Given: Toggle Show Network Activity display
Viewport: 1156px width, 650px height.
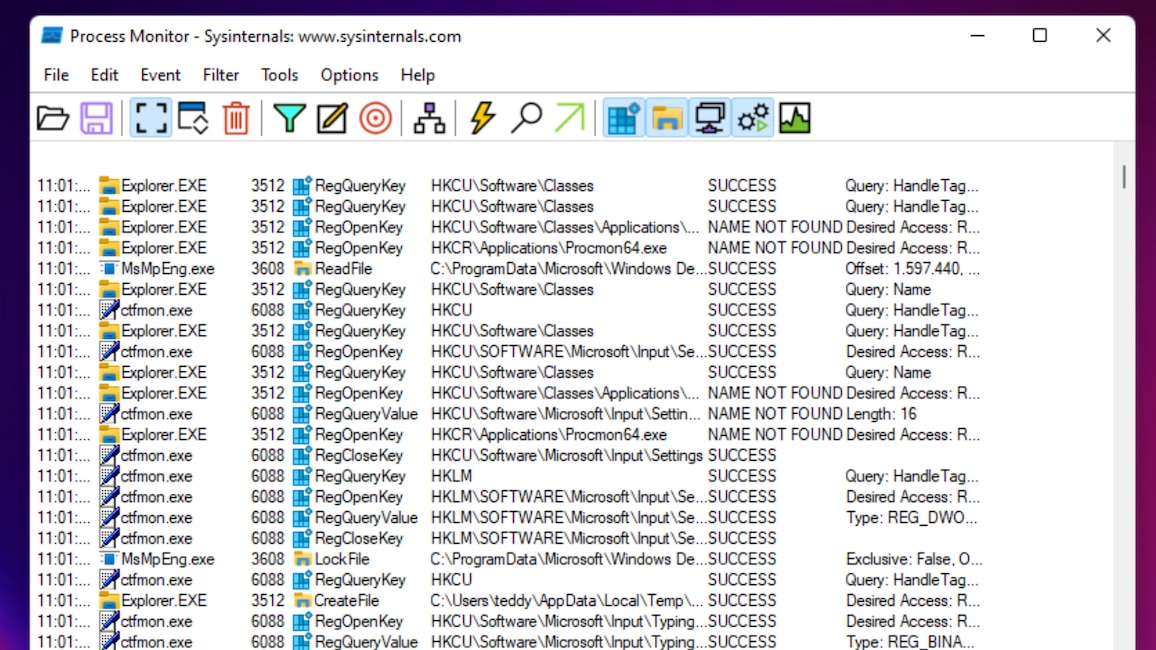Looking at the screenshot, I should (712, 117).
